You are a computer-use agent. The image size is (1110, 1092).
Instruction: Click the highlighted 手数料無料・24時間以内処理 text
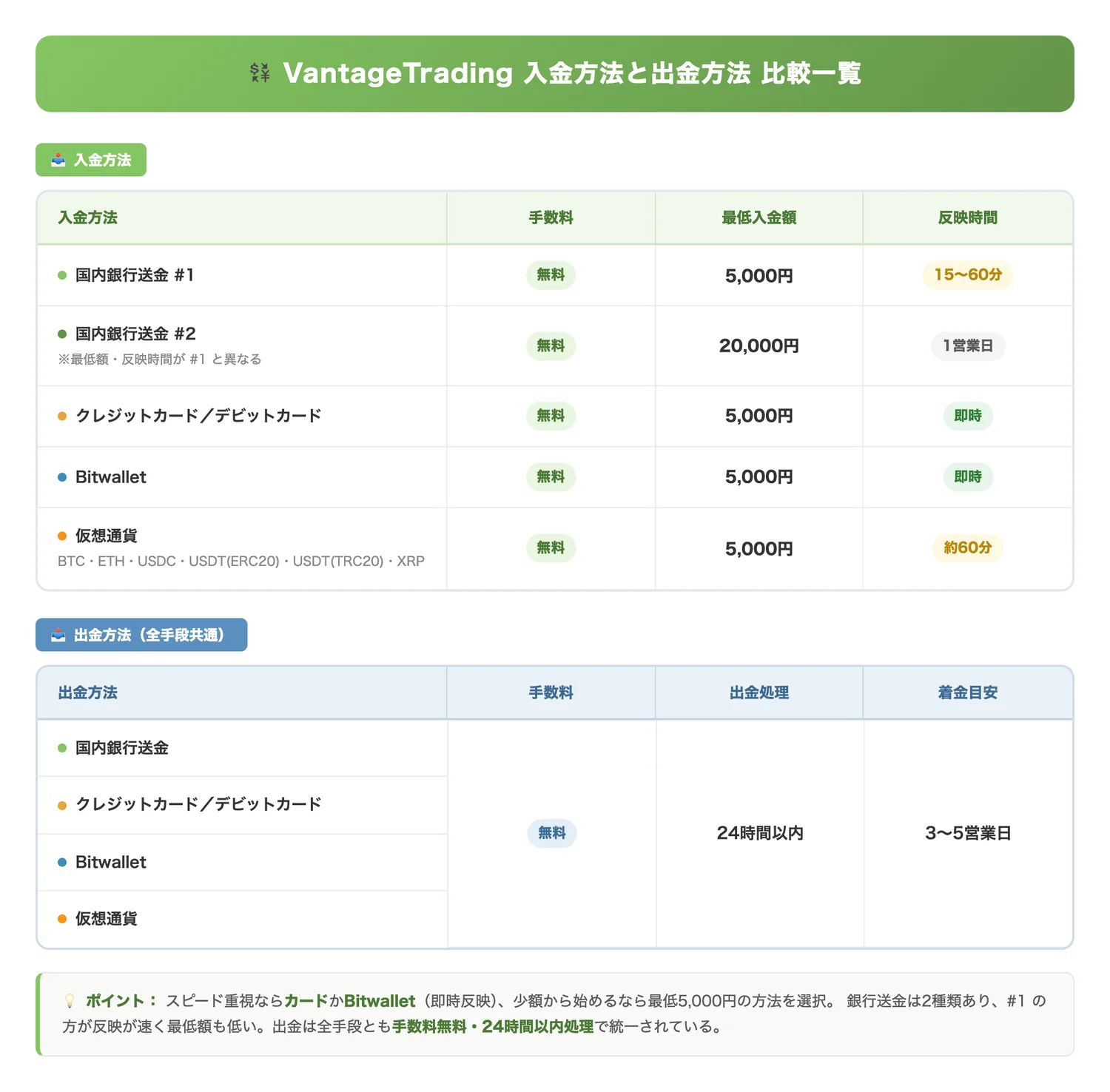[x=493, y=1027]
